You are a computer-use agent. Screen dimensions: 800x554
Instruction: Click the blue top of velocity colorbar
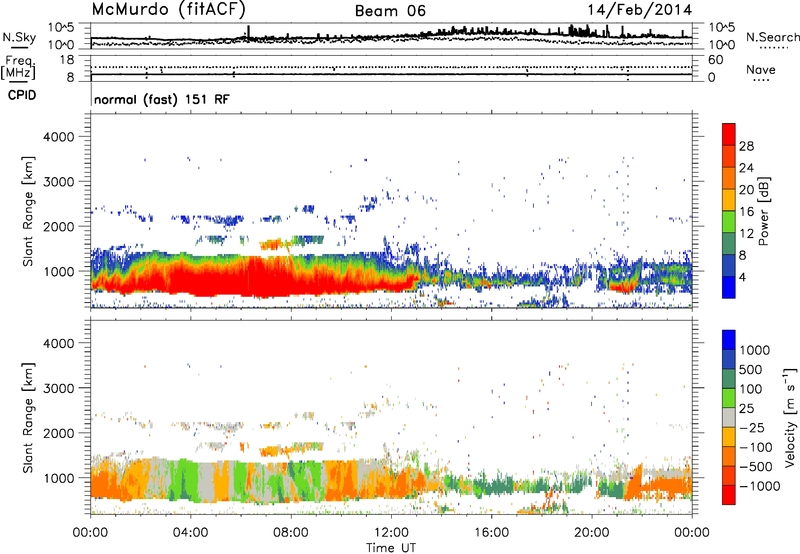729,340
